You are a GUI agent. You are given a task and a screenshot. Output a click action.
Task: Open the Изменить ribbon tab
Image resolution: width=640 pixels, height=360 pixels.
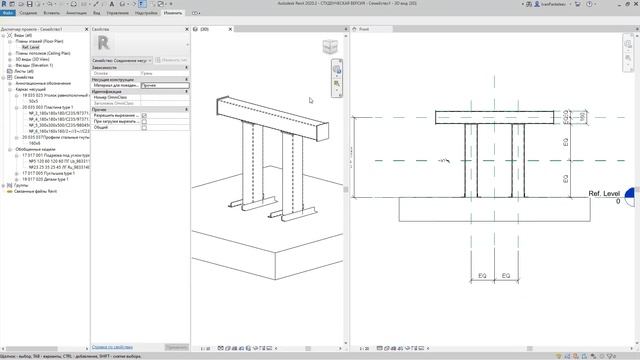click(x=173, y=13)
